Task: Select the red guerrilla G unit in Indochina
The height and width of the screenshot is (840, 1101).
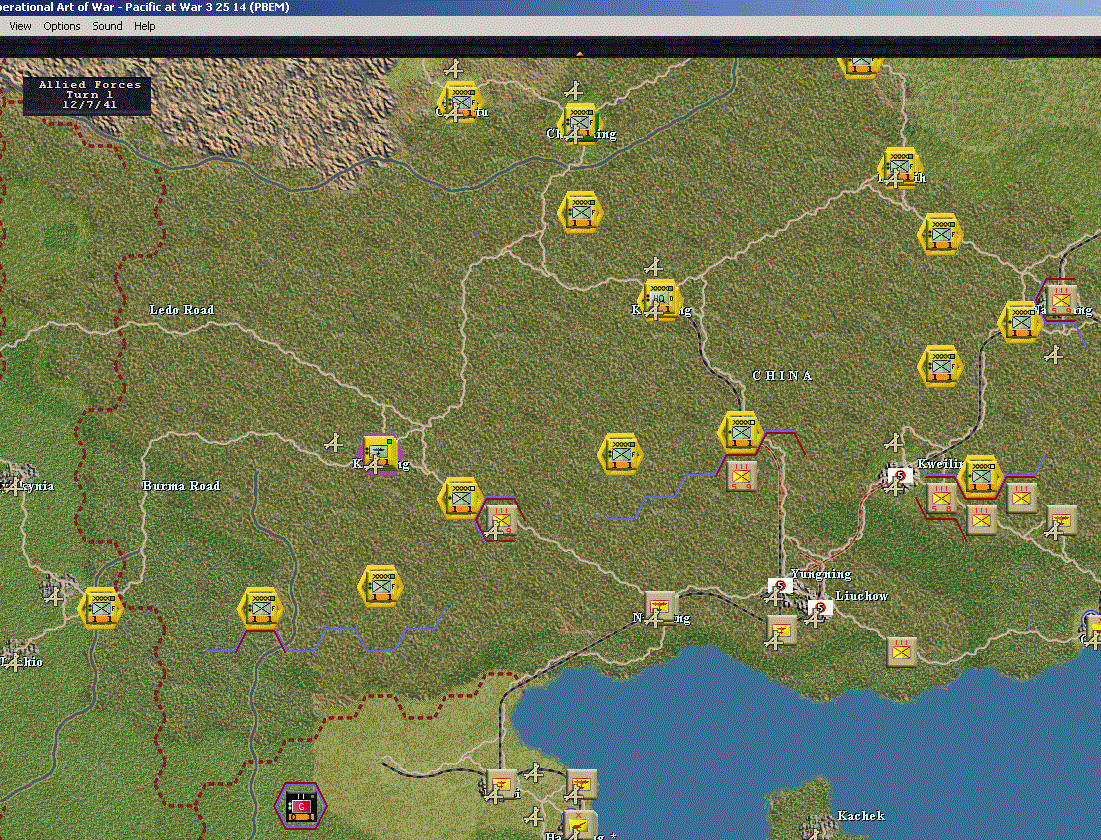Action: (301, 806)
